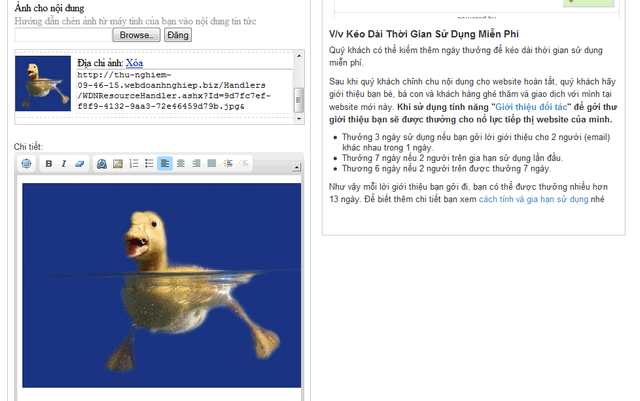Click the scroll up arrow of image list
Screen dimensions: 640x401
point(299,56)
